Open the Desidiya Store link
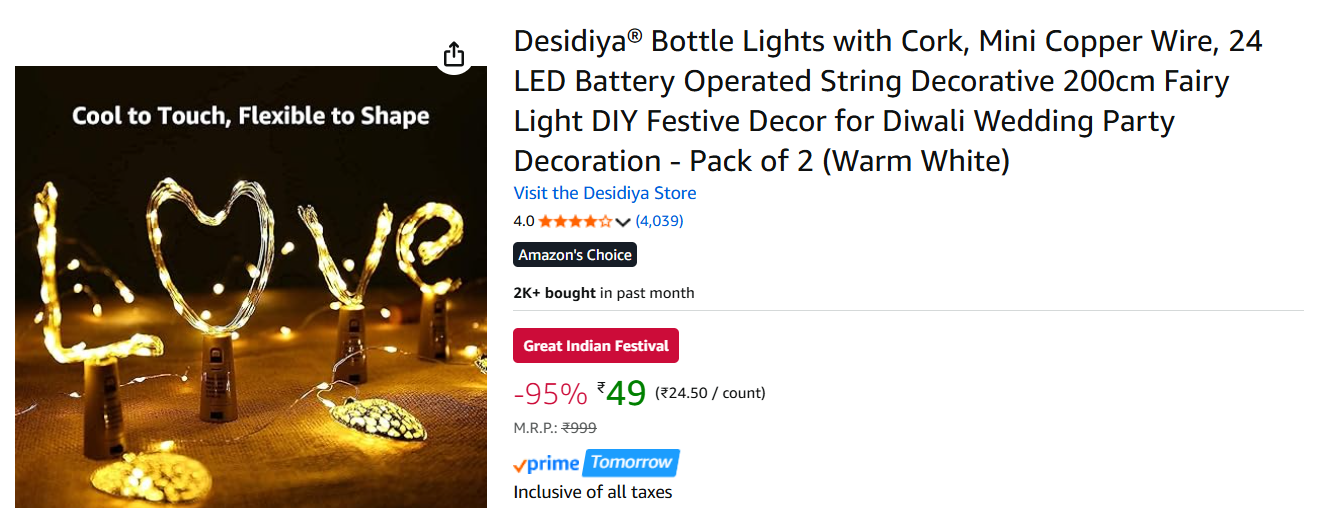 [x=605, y=193]
